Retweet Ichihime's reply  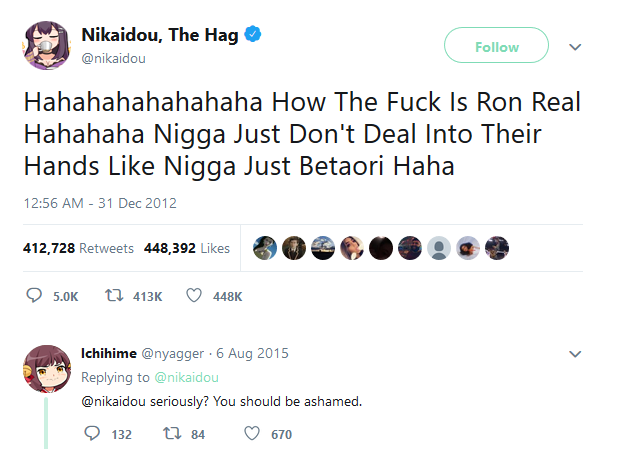tap(170, 434)
